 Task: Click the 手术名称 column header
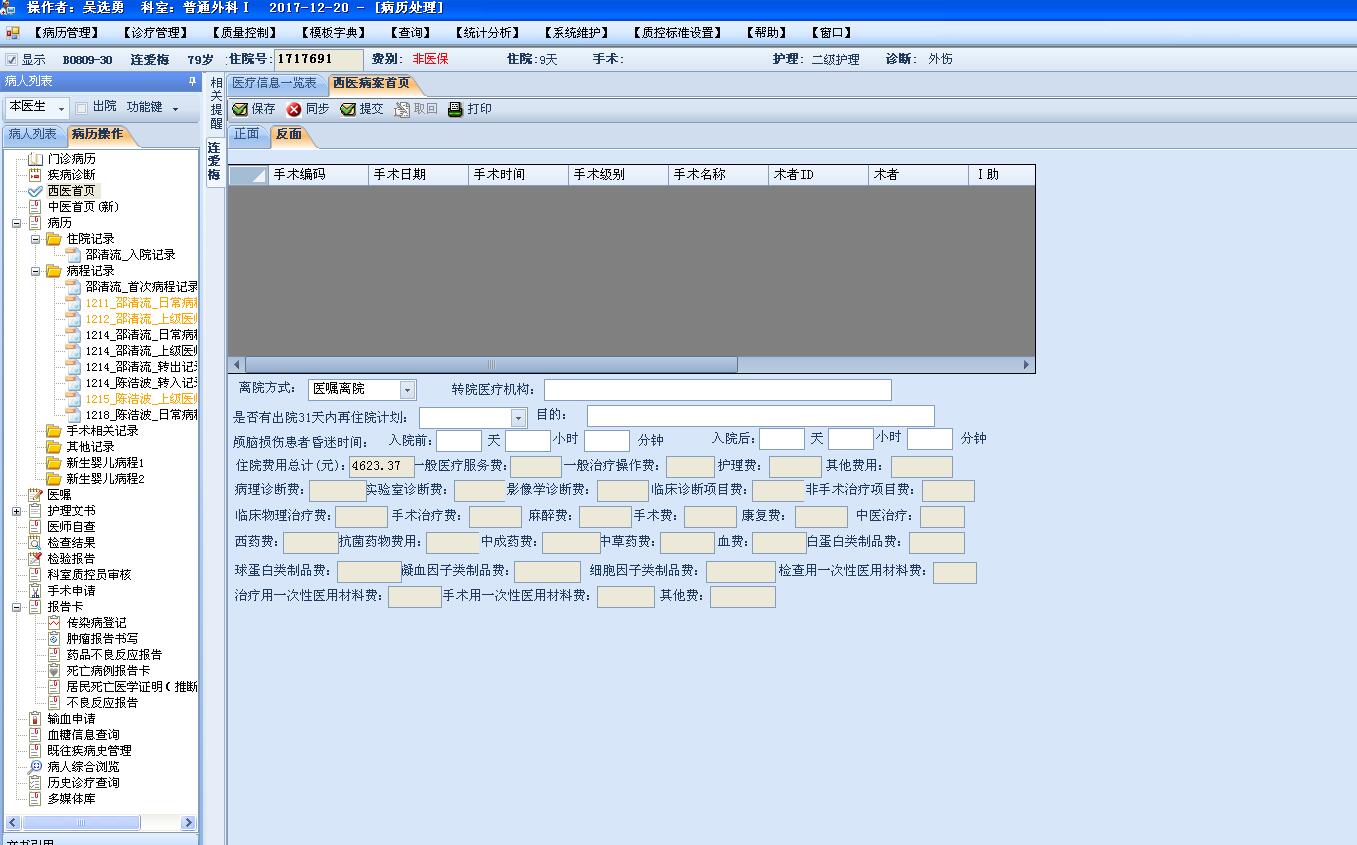point(718,174)
